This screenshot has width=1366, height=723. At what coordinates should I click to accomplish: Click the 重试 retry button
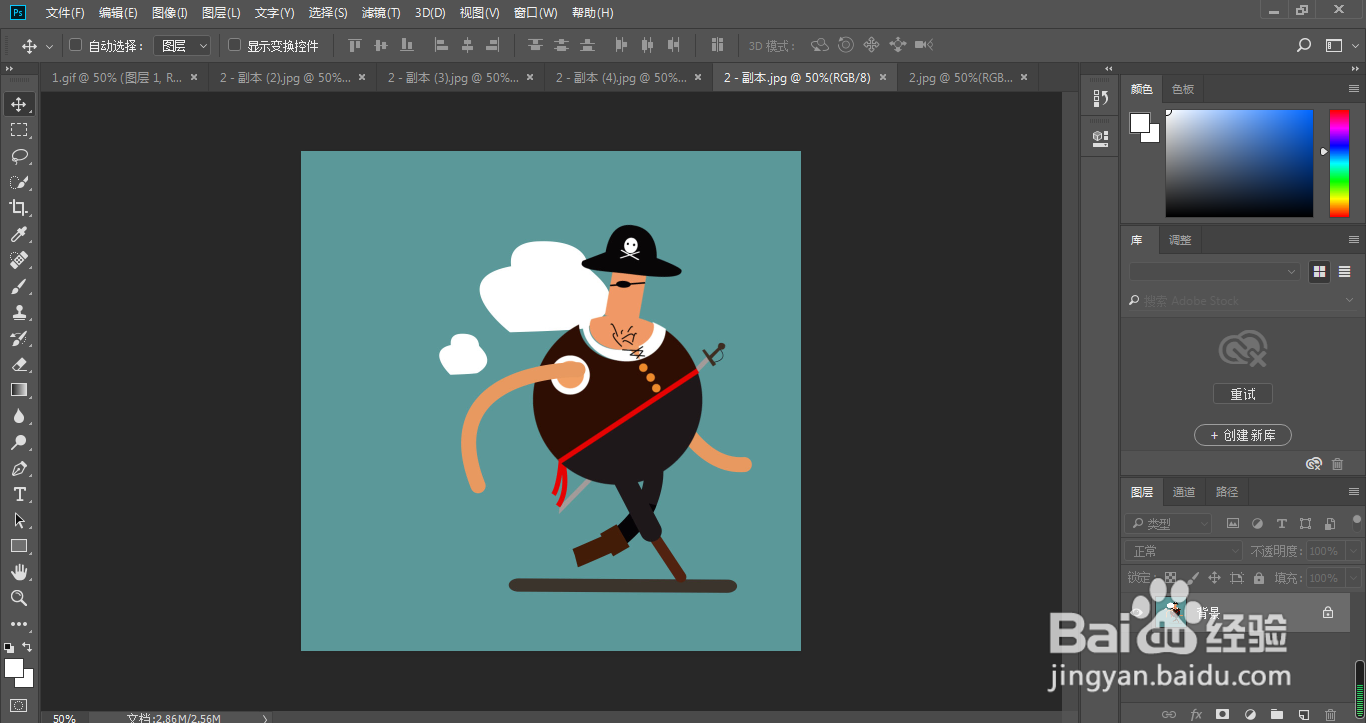(1243, 394)
